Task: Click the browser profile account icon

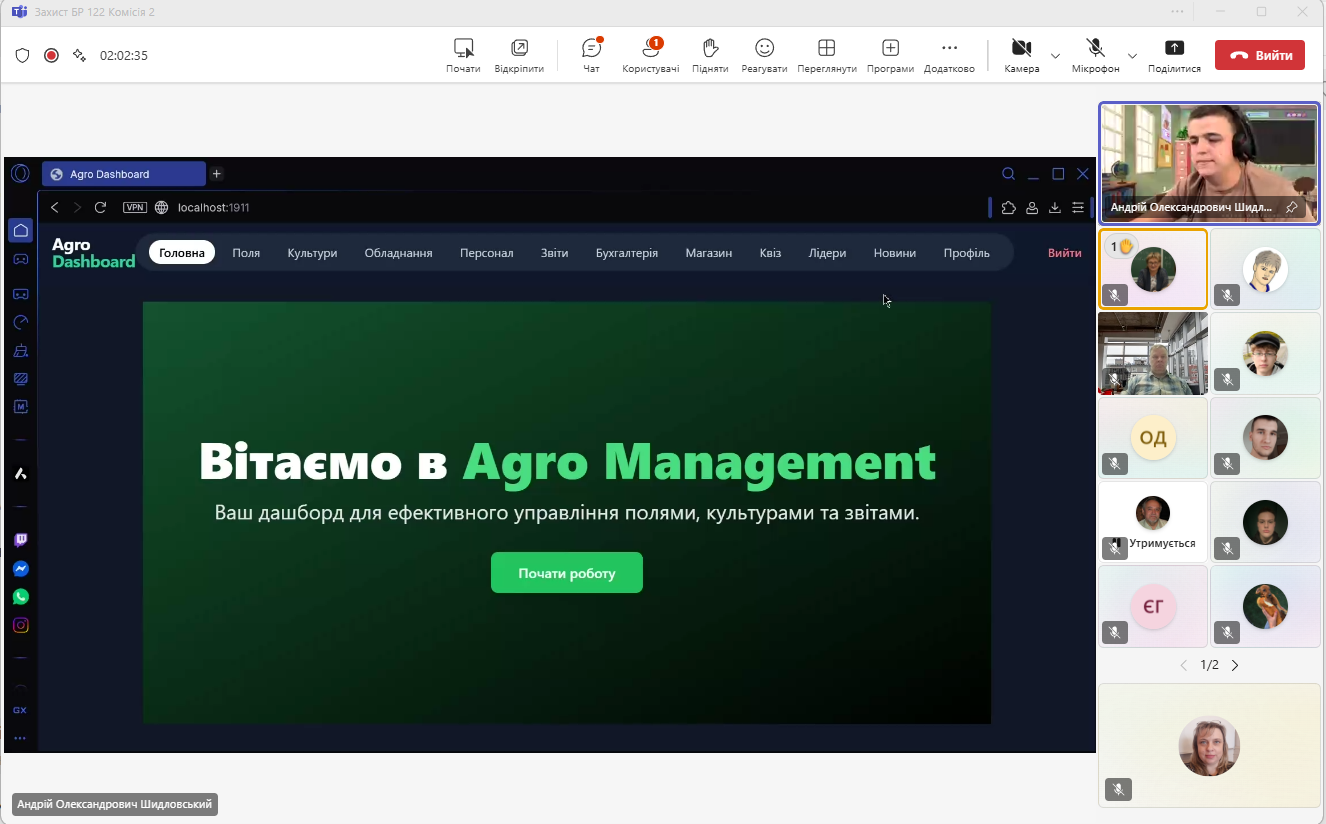Action: (x=1031, y=208)
